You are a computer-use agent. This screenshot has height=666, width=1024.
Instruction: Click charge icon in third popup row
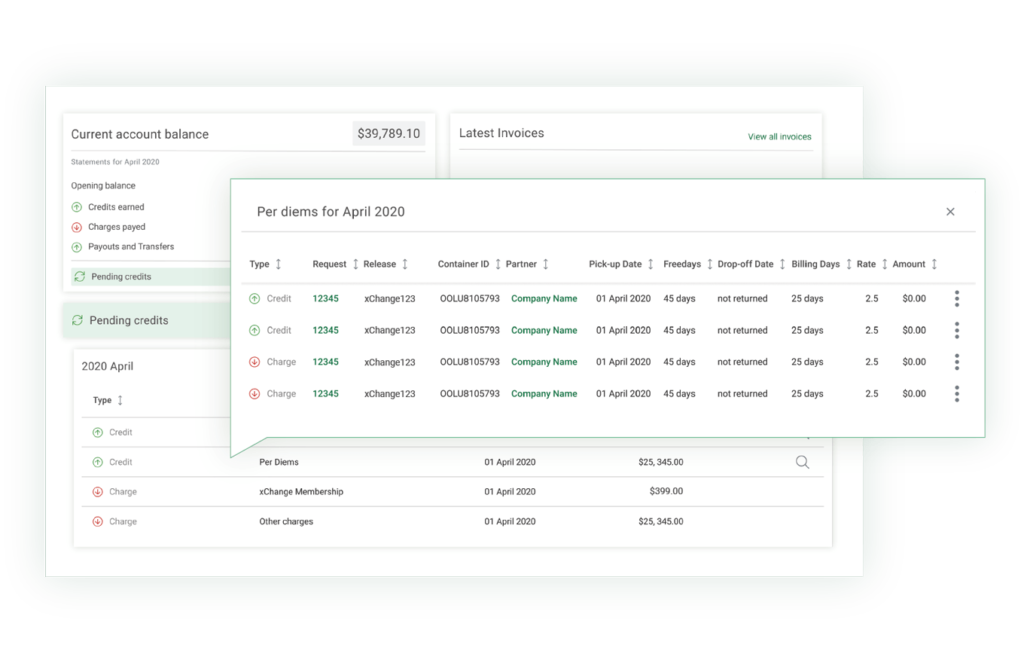click(255, 362)
